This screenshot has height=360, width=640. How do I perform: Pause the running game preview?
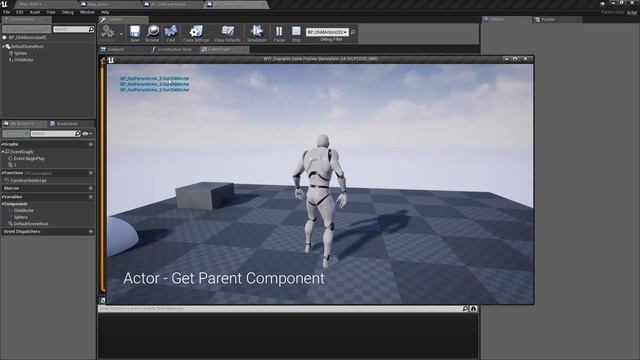coord(279,33)
